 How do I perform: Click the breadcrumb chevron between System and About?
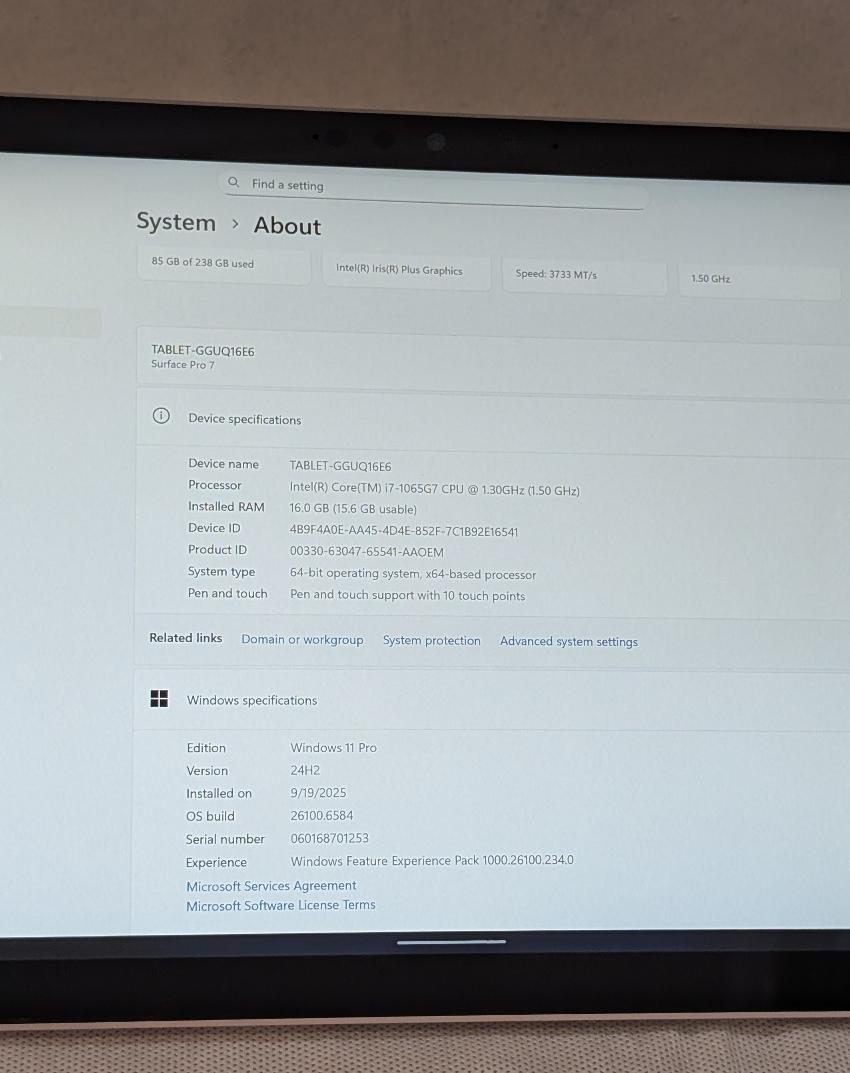click(x=235, y=224)
